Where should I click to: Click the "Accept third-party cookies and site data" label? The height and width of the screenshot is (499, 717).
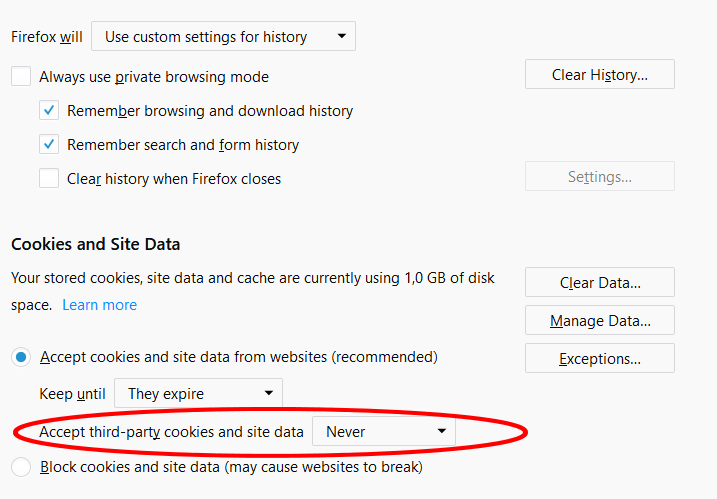point(171,432)
